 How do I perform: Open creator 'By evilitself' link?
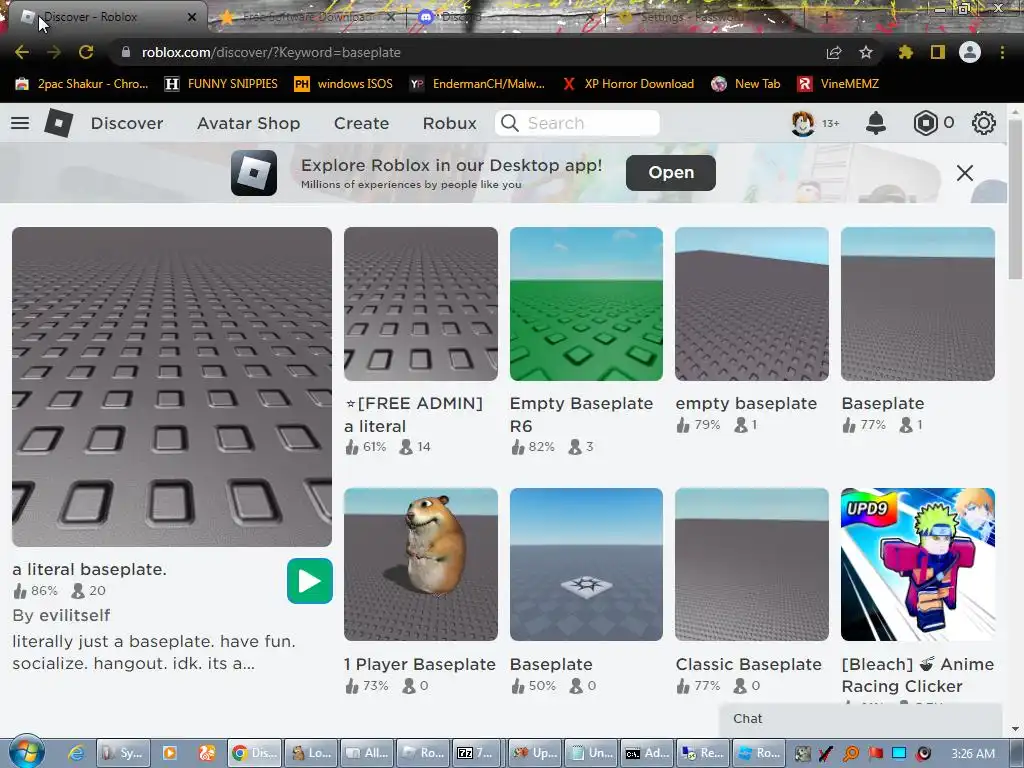(61, 615)
